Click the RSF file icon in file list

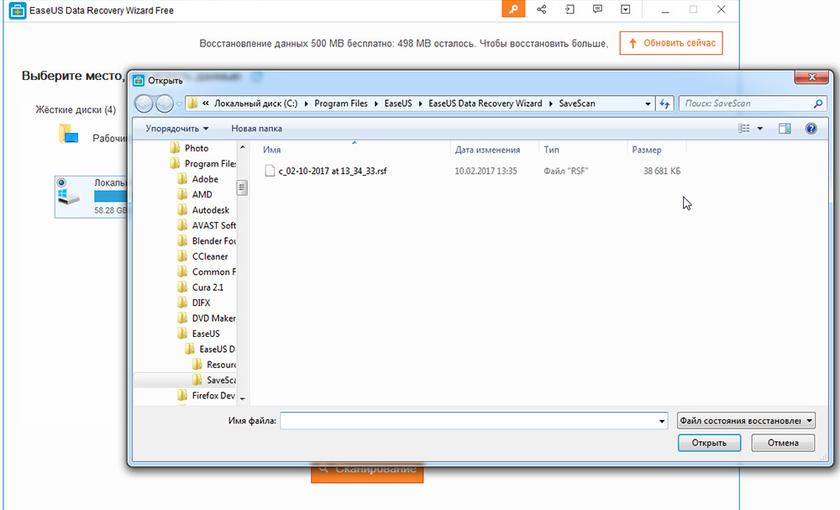[x=270, y=171]
